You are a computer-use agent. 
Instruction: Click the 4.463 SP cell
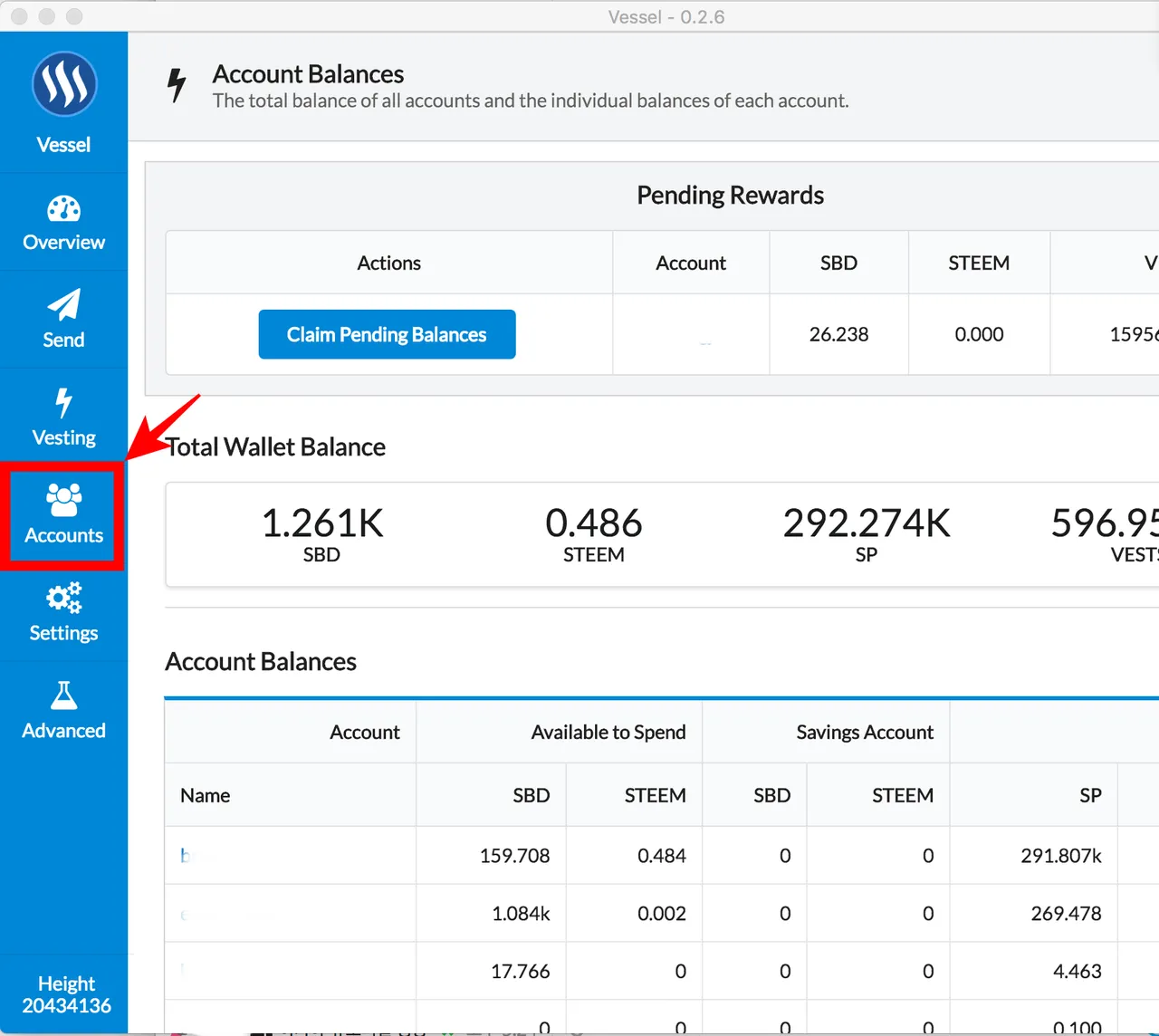point(1078,972)
